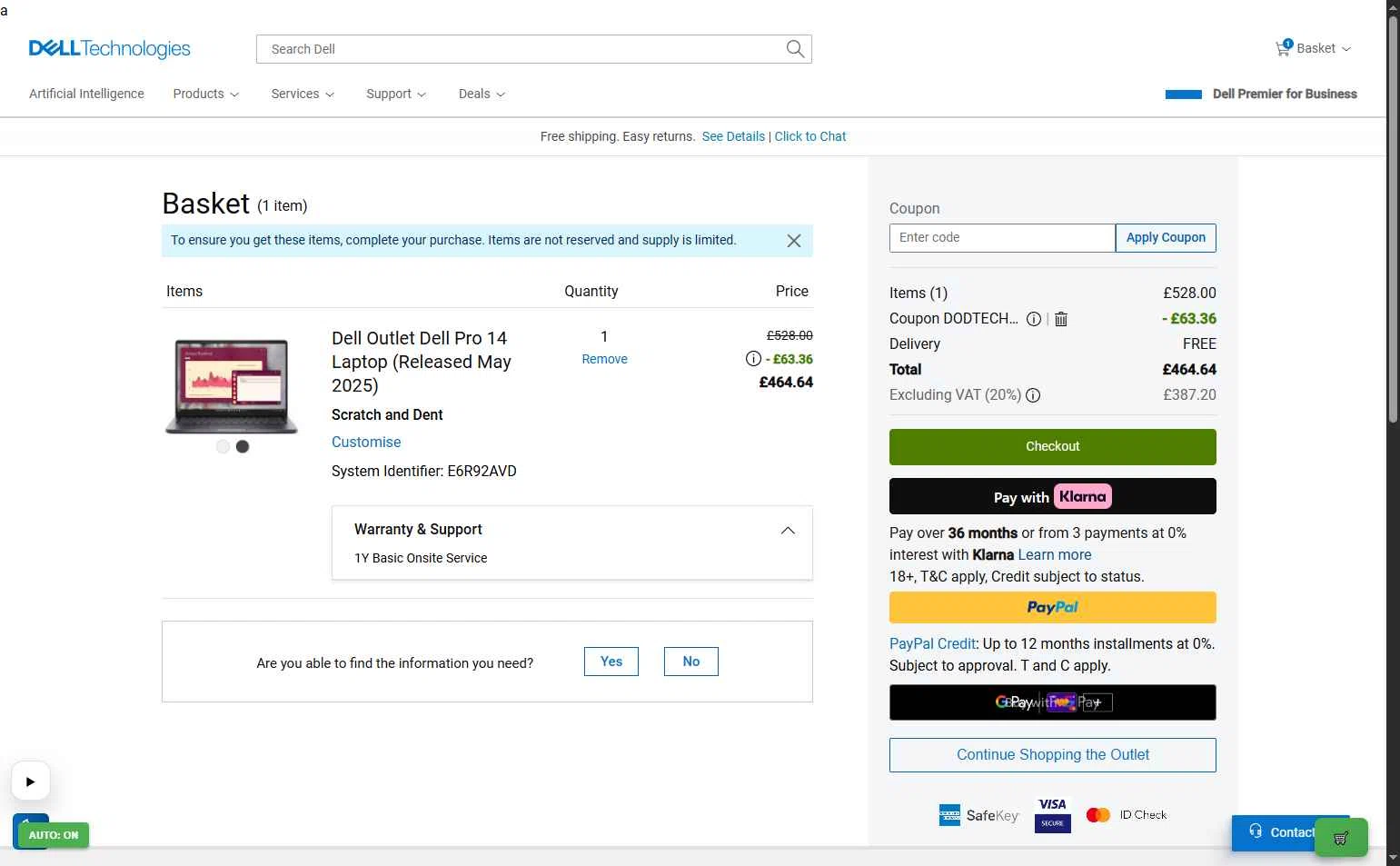Click the Dell Outlet Dell Pro 14 Laptop title
Image resolution: width=1400 pixels, height=866 pixels.
422,362
